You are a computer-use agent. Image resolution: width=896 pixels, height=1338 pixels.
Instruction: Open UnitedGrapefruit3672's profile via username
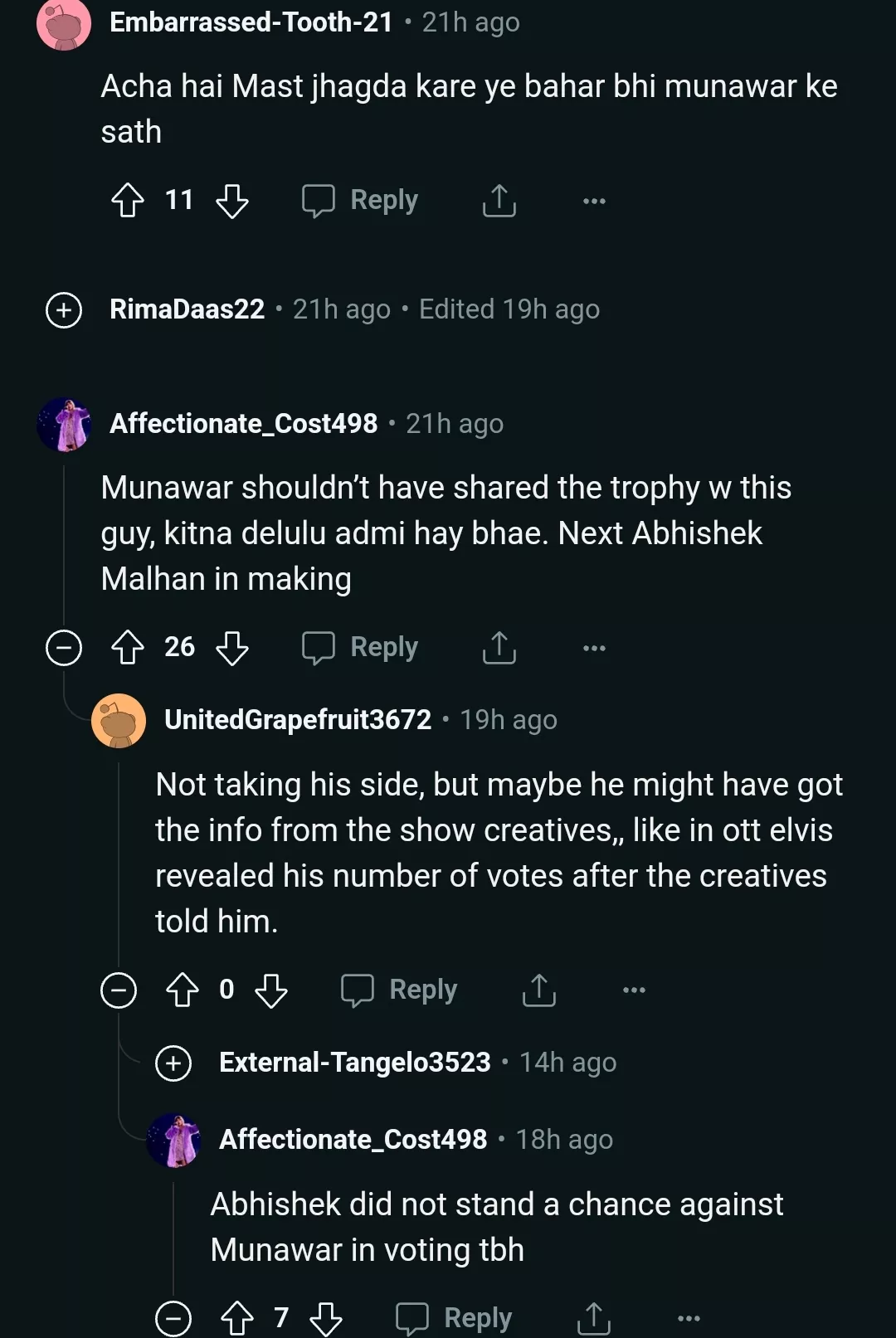point(298,720)
